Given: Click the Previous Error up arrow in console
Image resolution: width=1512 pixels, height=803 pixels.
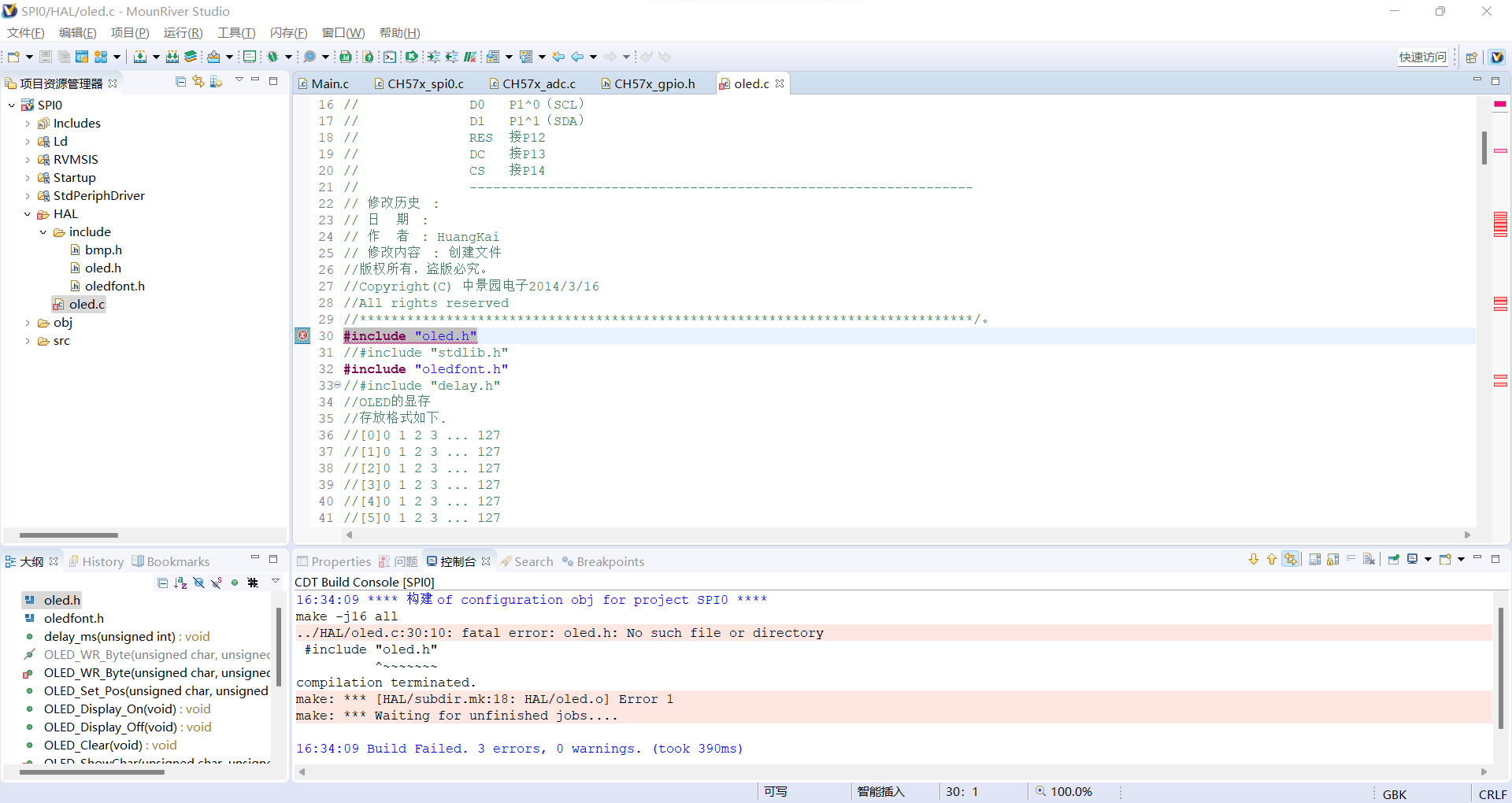Looking at the screenshot, I should [1272, 559].
